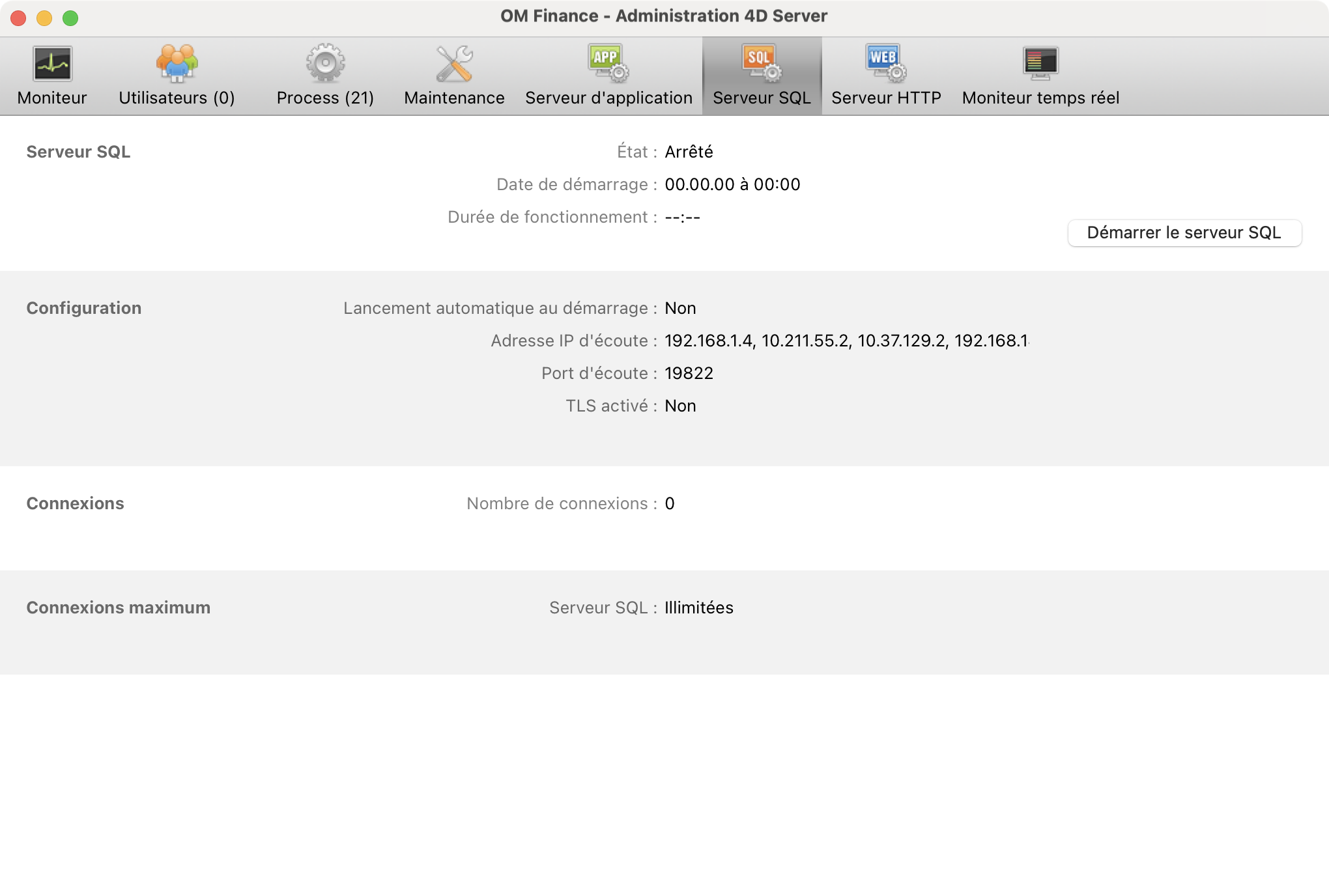Click listening port value 19822

click(x=689, y=373)
